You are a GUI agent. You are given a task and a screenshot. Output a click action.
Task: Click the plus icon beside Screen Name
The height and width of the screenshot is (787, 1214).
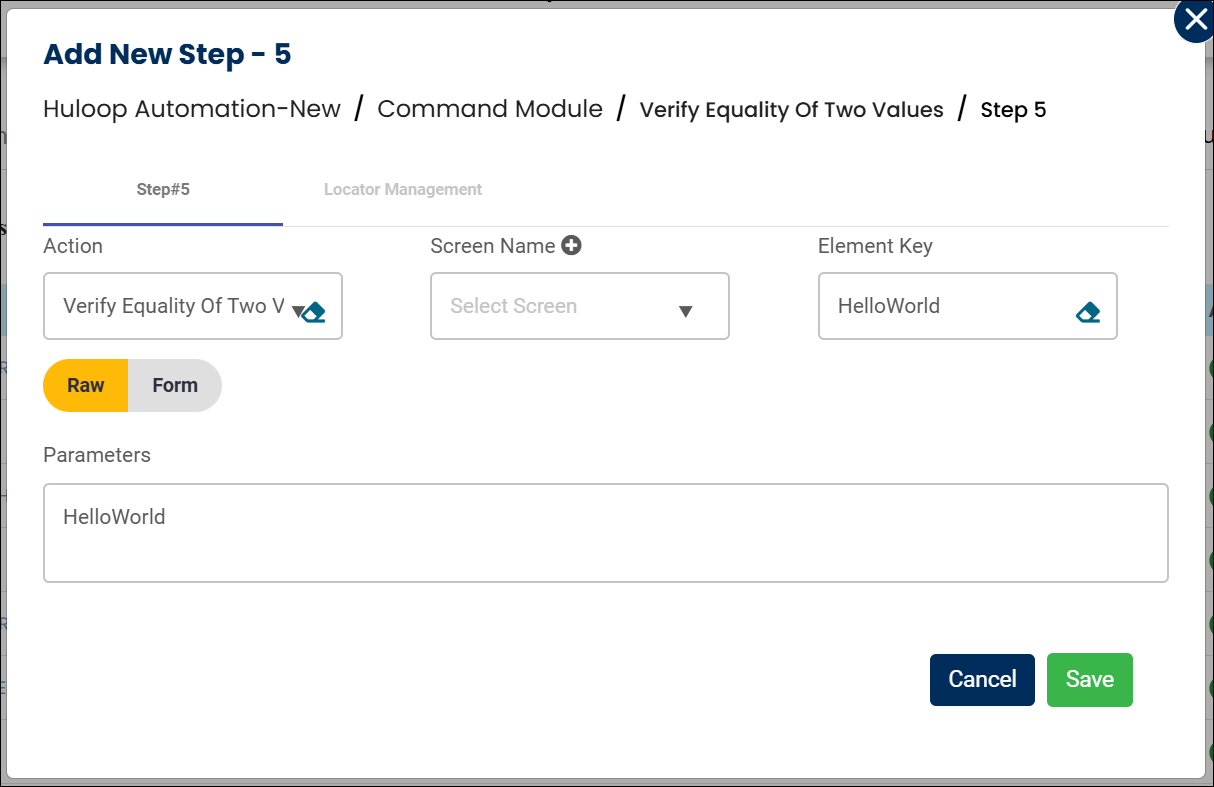pos(571,245)
